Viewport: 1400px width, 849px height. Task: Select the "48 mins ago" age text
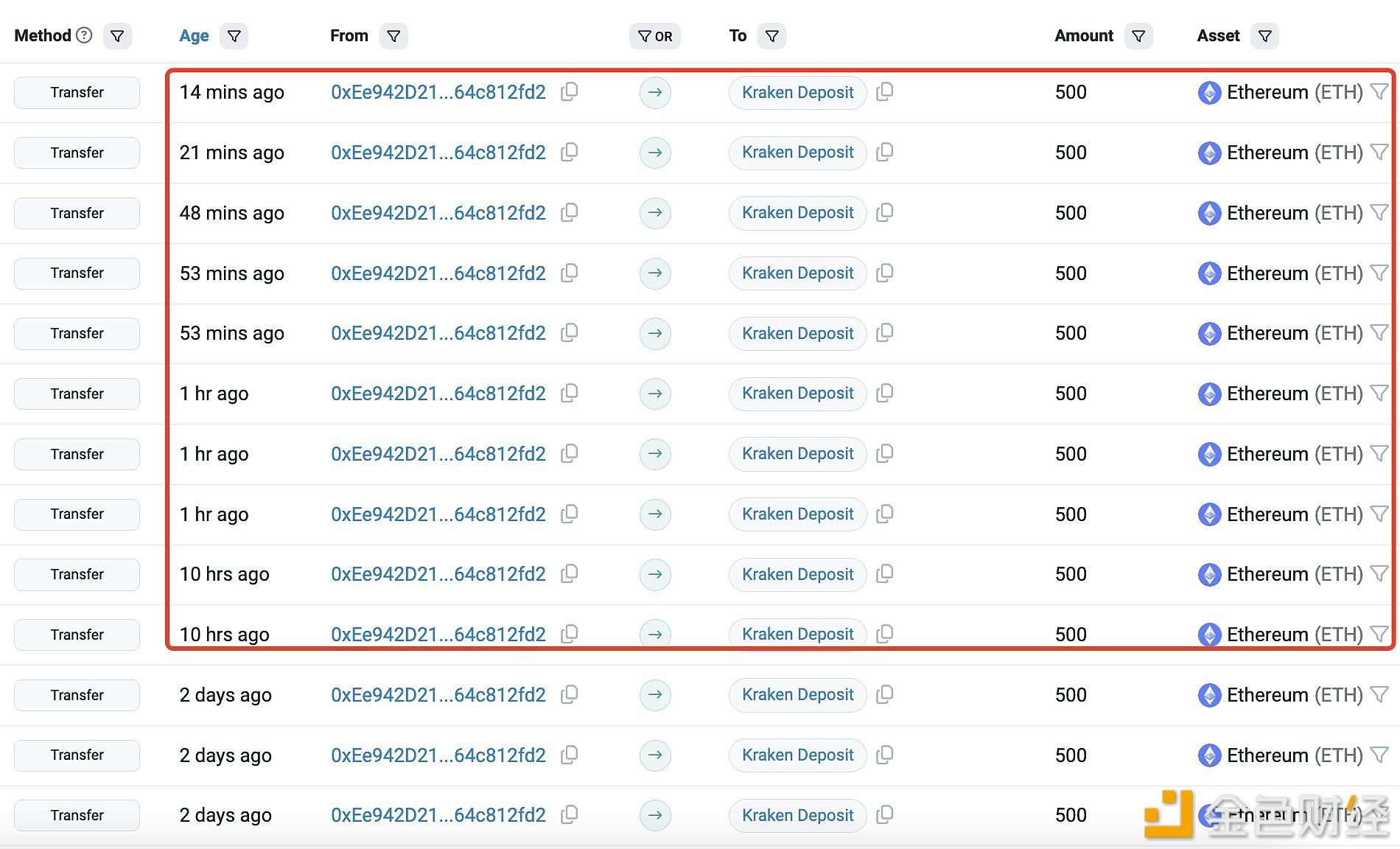point(232,213)
